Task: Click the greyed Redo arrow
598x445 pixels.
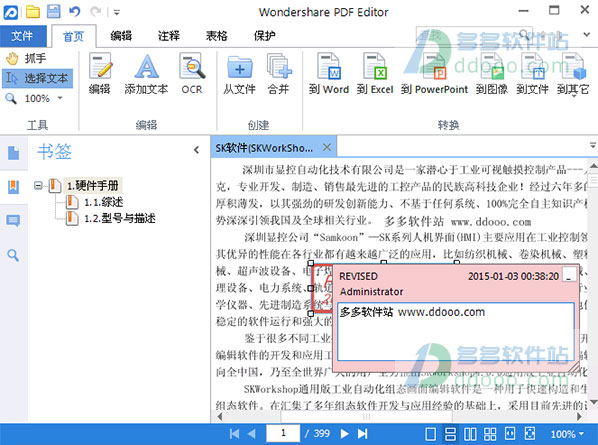Action: pos(95,12)
